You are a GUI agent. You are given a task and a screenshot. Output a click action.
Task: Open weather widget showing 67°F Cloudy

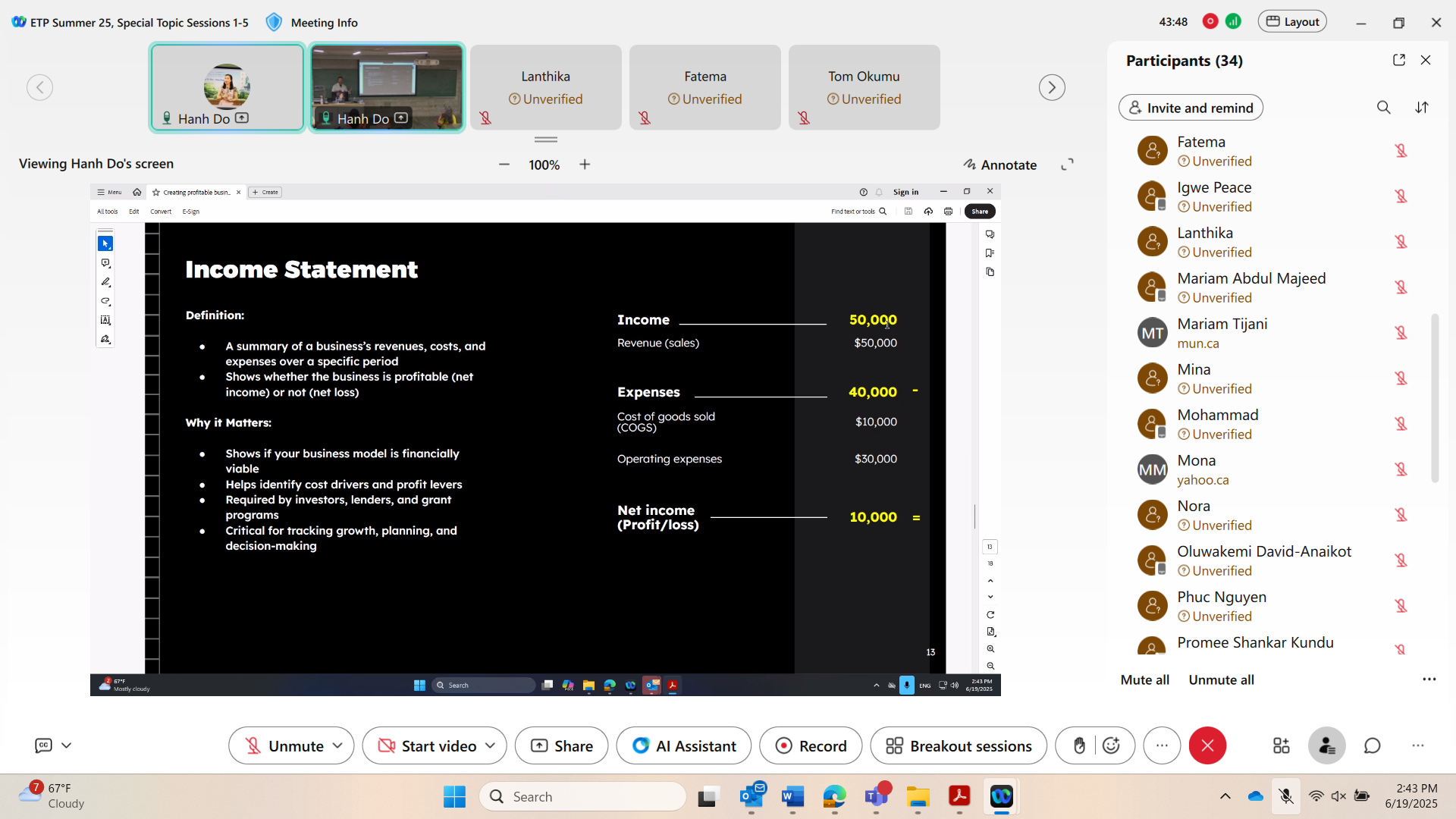coord(52,796)
